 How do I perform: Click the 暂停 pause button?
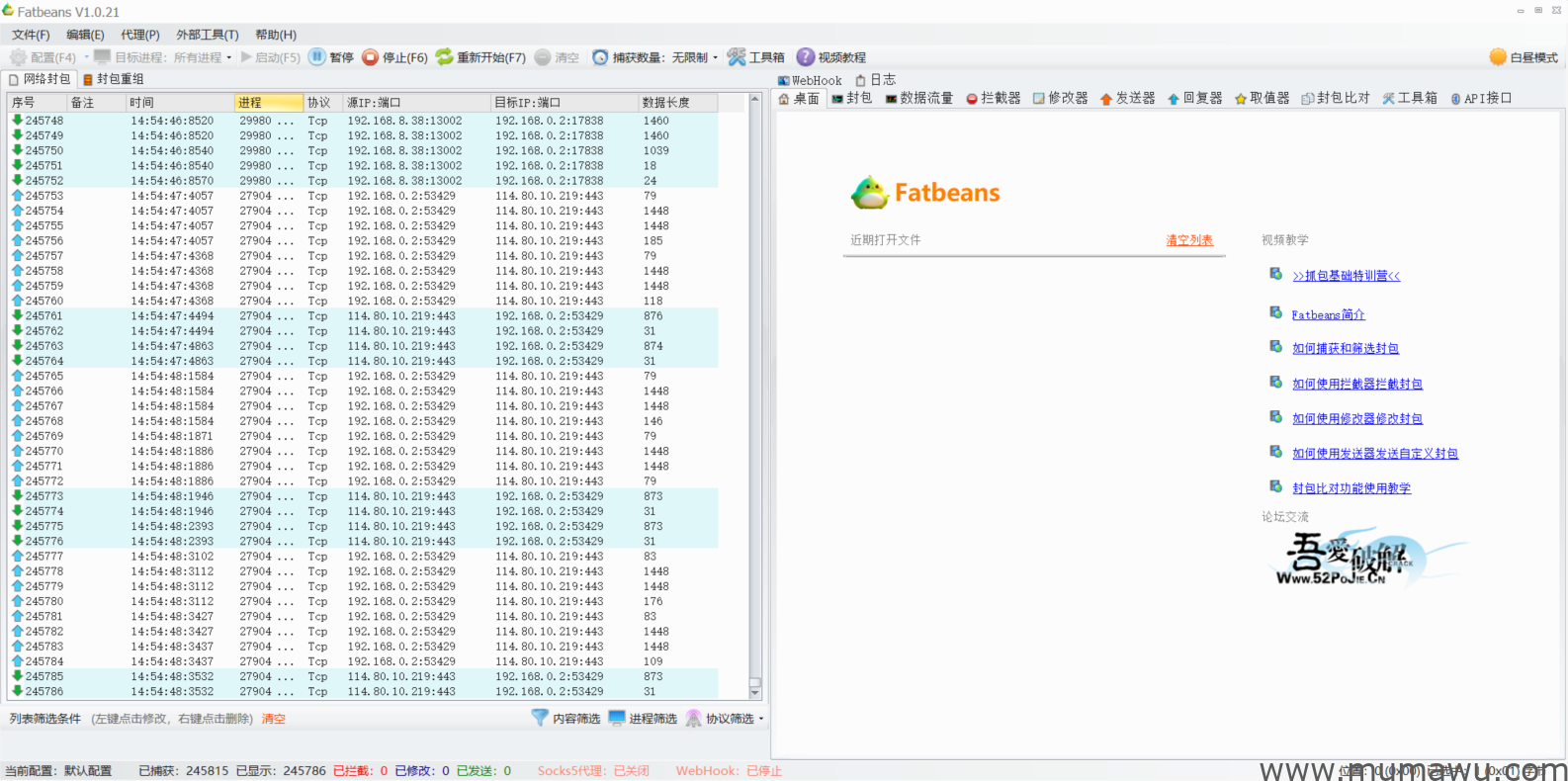tap(331, 57)
